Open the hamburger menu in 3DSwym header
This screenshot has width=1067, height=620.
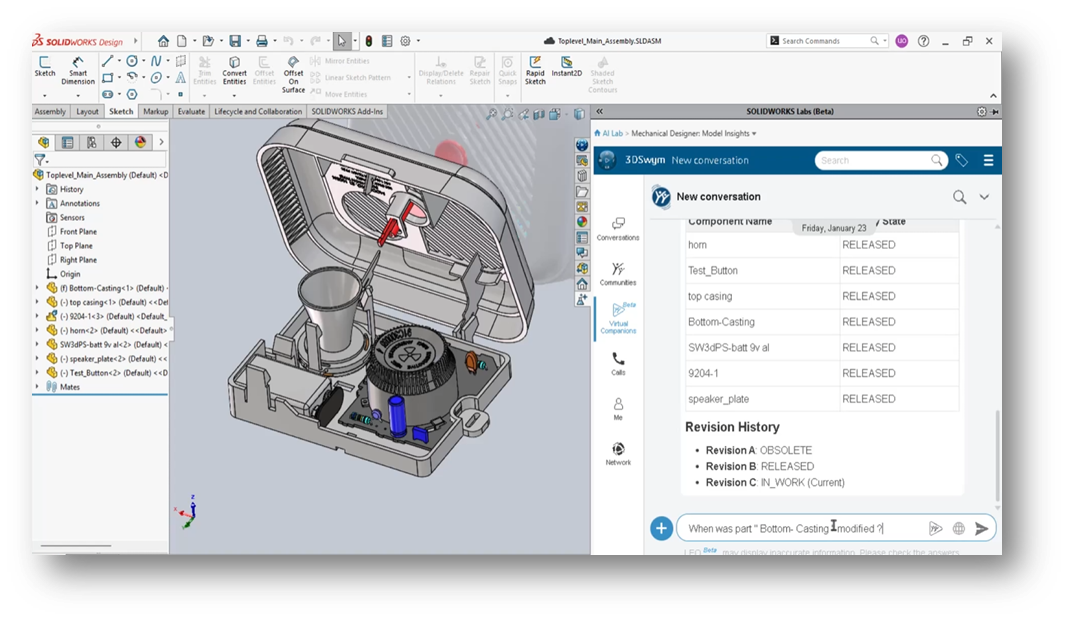pos(988,161)
